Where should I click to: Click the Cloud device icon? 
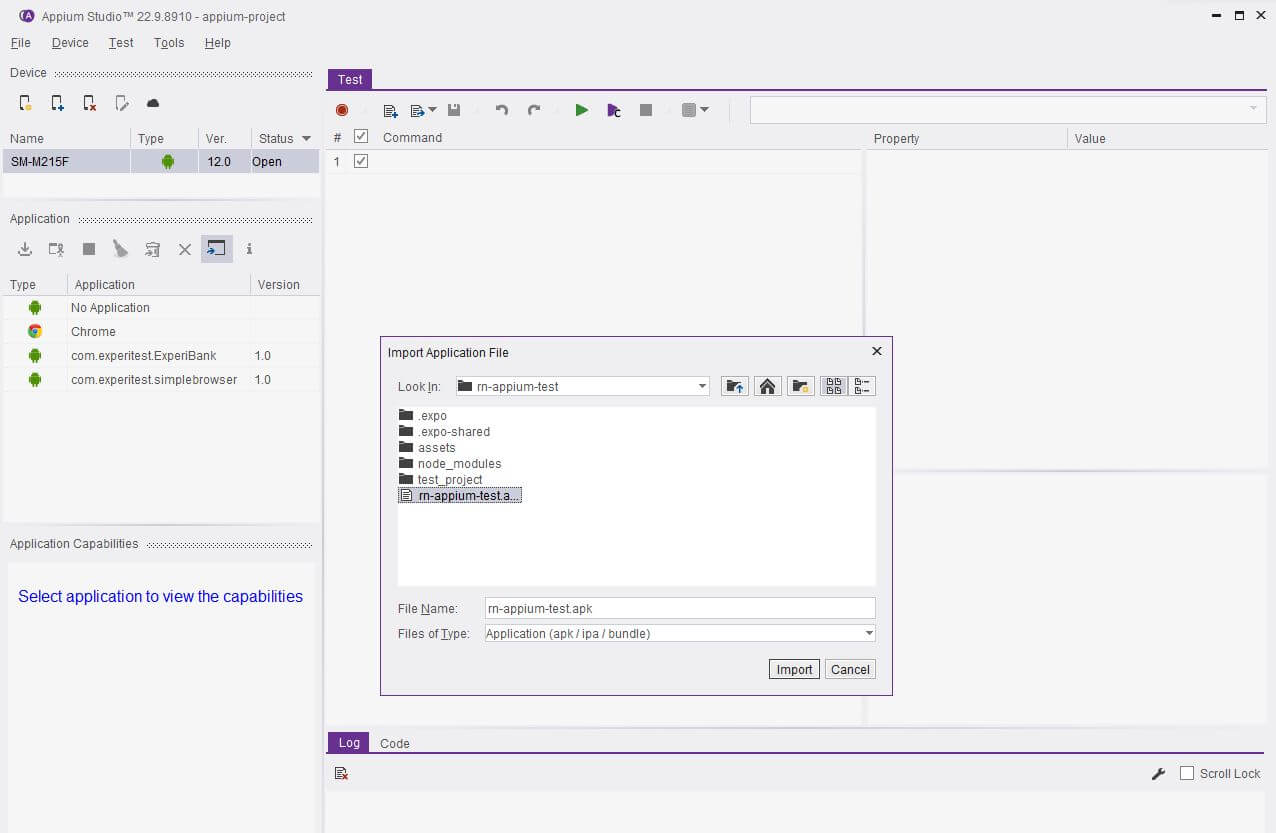(x=153, y=103)
